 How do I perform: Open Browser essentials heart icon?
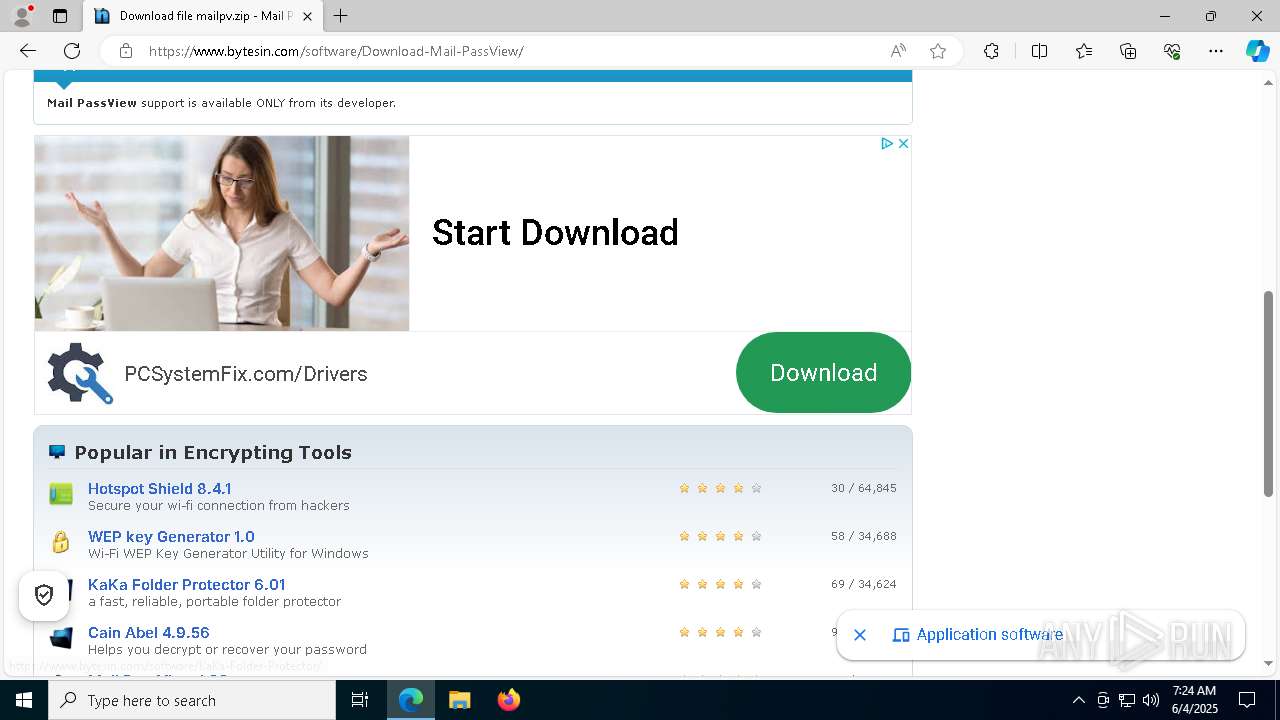1172,51
